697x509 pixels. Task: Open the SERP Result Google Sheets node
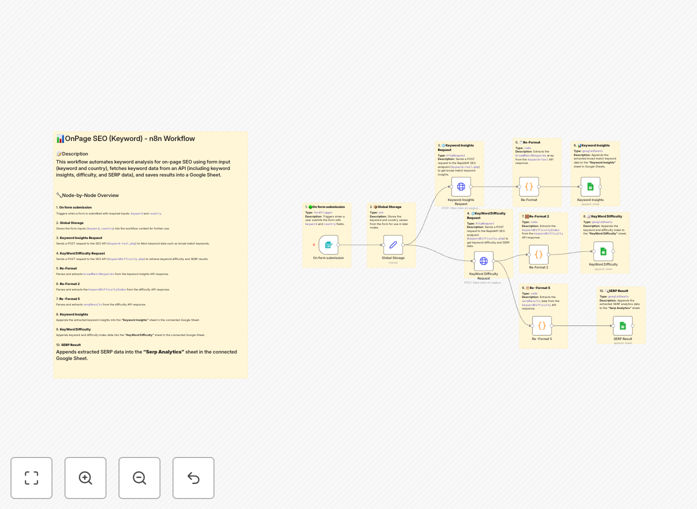pos(623,326)
